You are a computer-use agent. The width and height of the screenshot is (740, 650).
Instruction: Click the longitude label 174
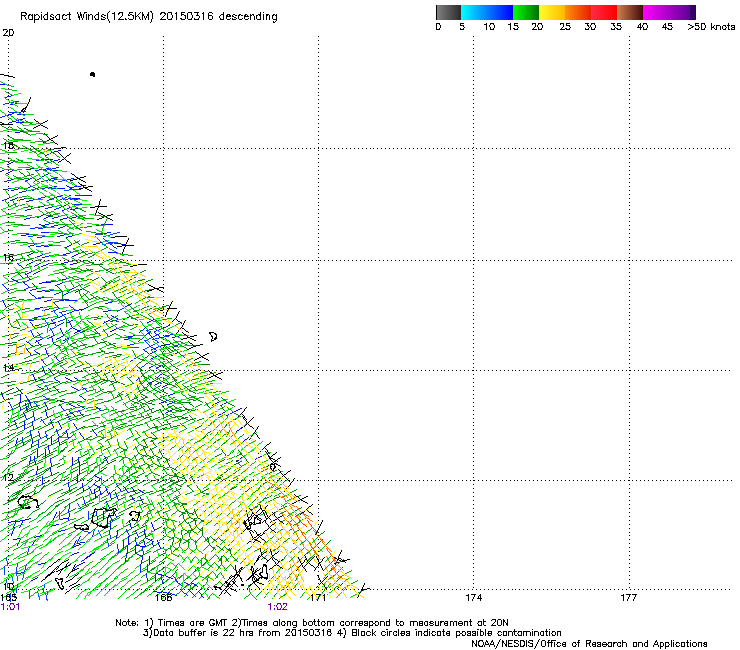[x=473, y=598]
